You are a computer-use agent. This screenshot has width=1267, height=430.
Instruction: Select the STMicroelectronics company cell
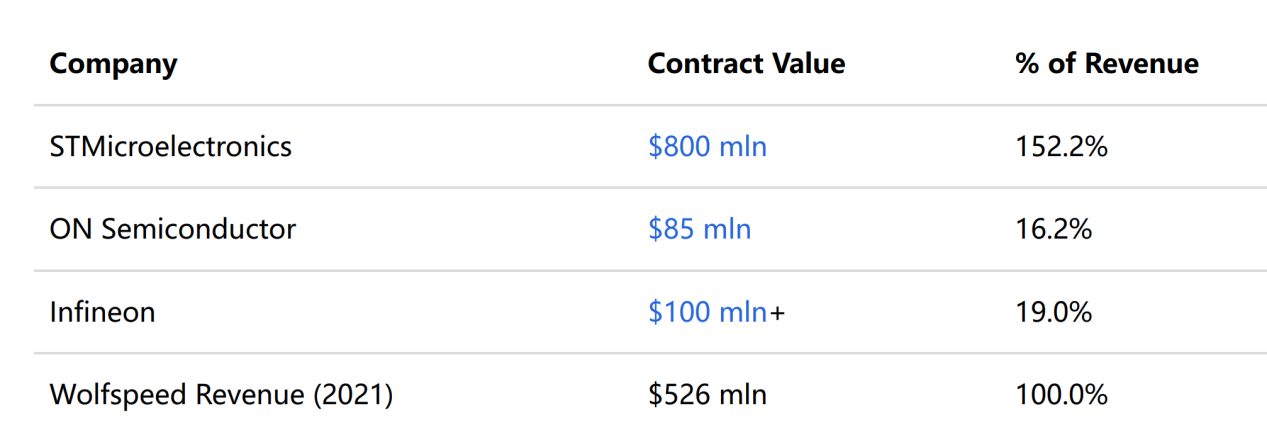click(x=170, y=147)
